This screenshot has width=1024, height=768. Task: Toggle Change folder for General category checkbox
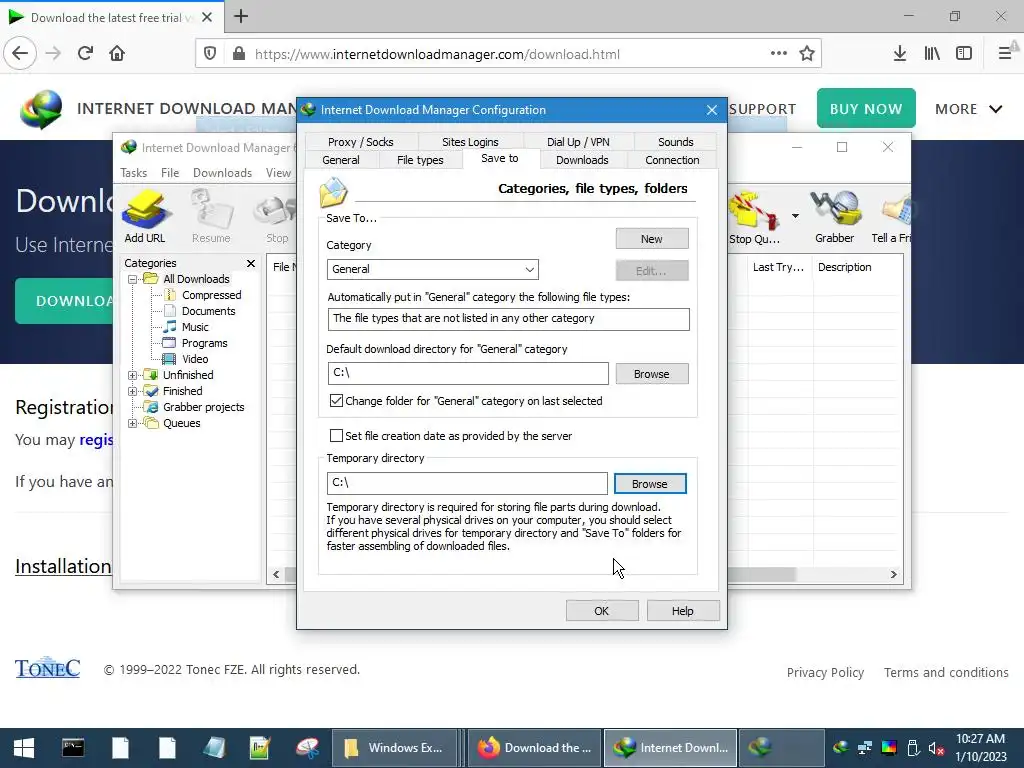[x=336, y=401]
